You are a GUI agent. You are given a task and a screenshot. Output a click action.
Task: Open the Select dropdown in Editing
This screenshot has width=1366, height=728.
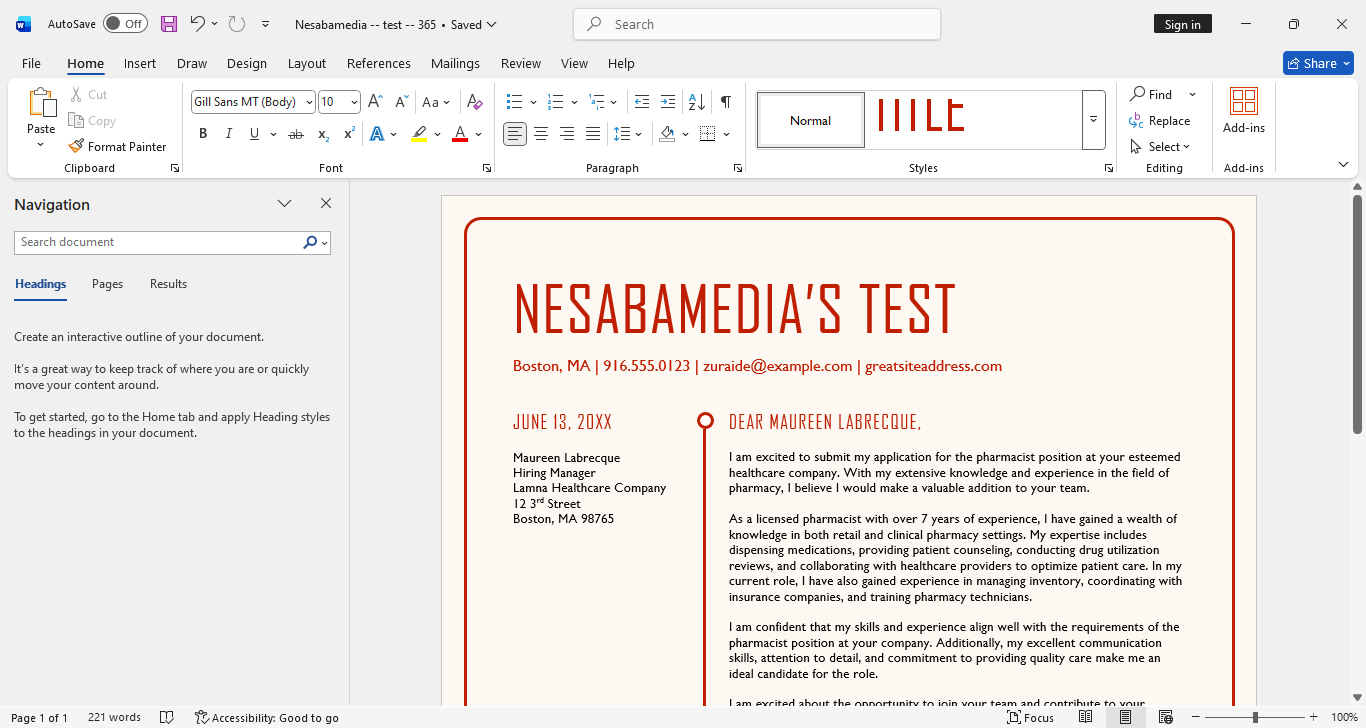tap(1162, 146)
